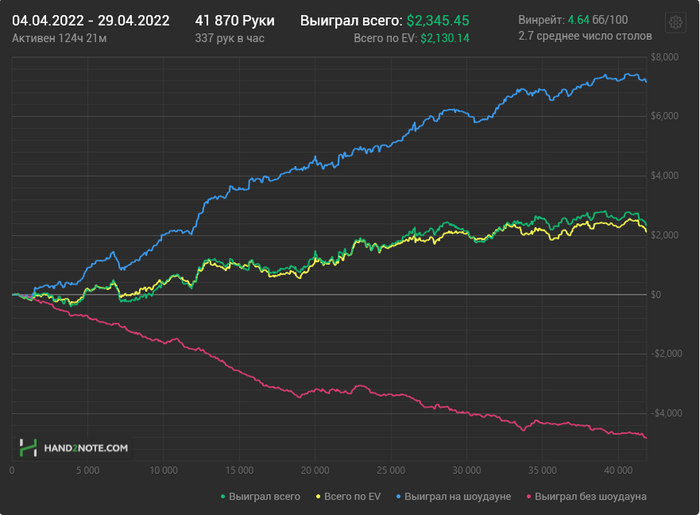Click '2.7 среднее число столов' text

tap(585, 36)
